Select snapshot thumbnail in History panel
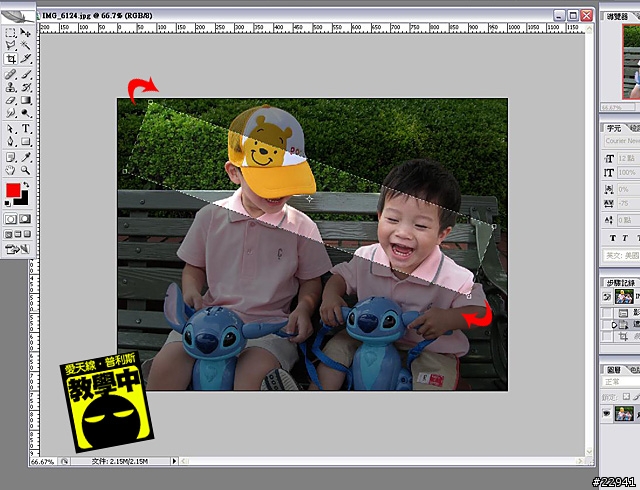This screenshot has height=490, width=640. click(x=624, y=297)
